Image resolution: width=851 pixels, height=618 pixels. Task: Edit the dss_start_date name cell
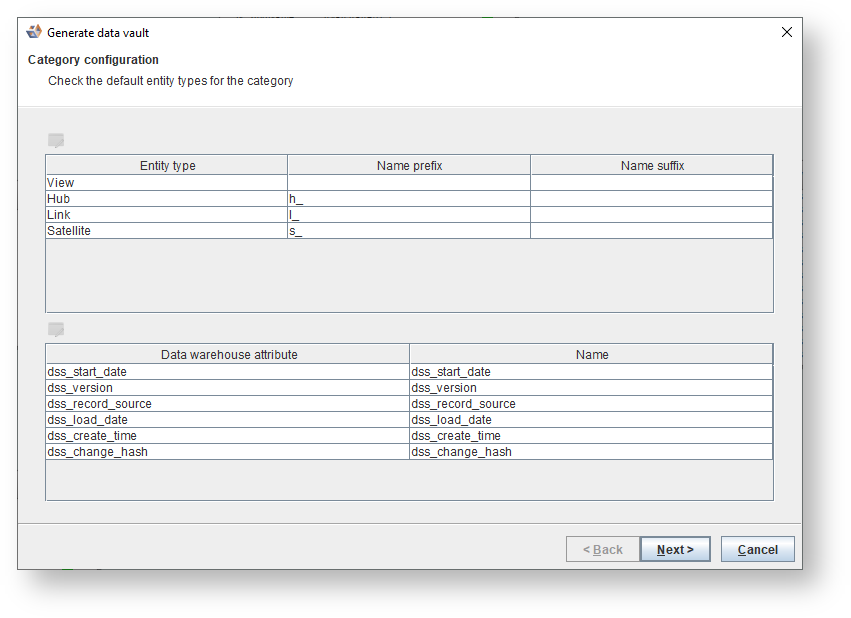coord(591,372)
